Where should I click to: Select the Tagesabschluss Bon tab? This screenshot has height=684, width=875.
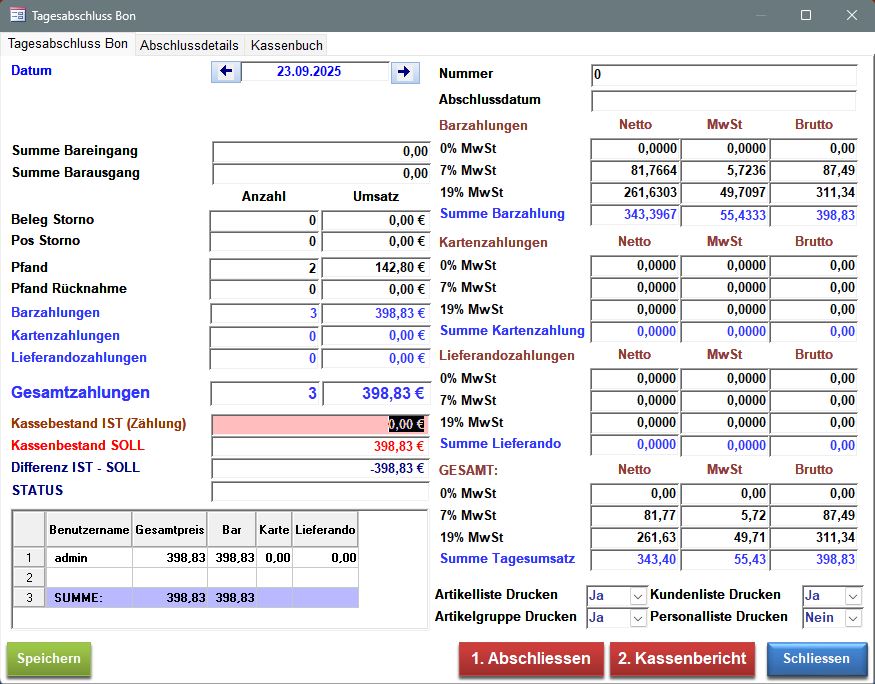tap(68, 44)
